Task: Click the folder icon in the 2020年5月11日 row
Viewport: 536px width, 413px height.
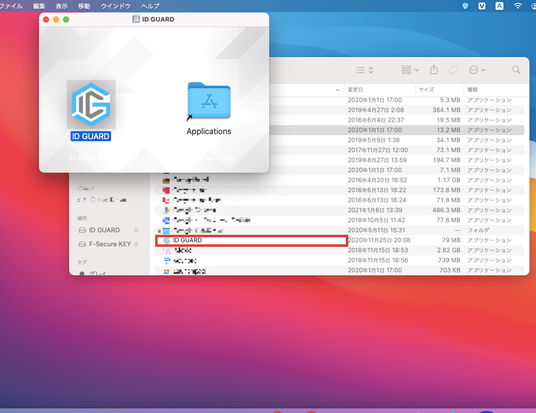Action: 166,230
